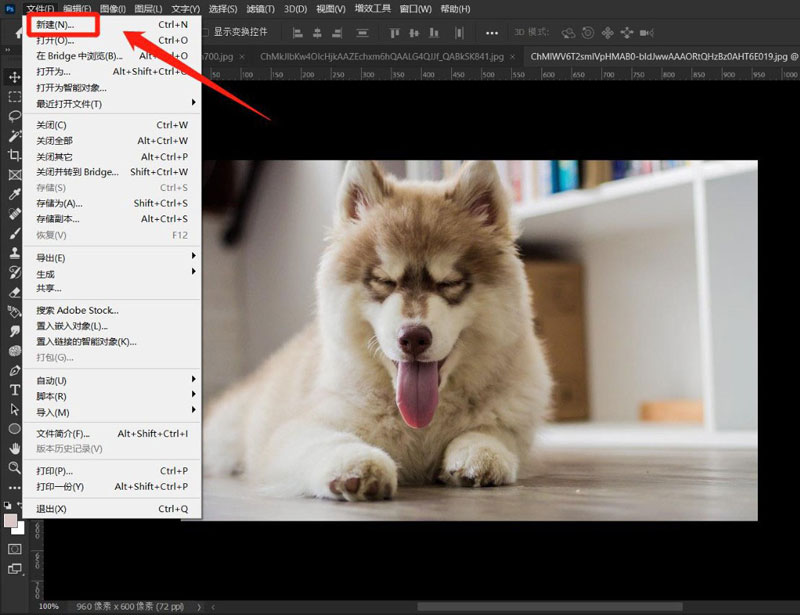Click 搜索 Adobe Stock... entry
This screenshot has width=800, height=615.
77,310
